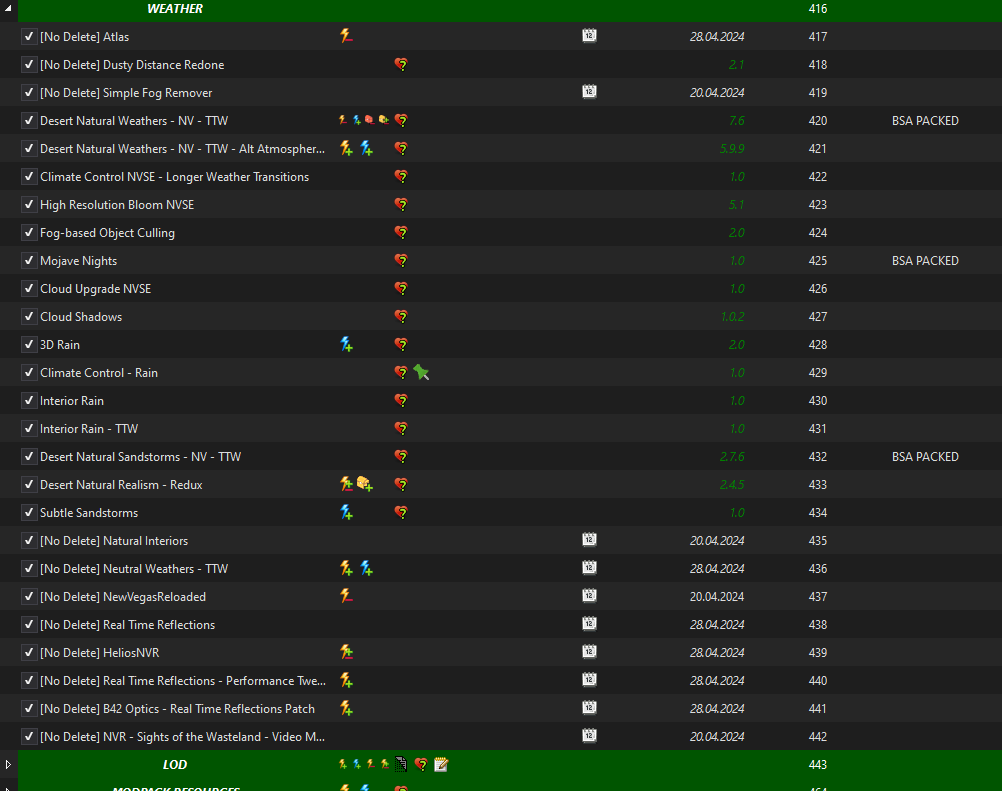Expand the MODPACK RESOURCES separator arrow

[8, 788]
